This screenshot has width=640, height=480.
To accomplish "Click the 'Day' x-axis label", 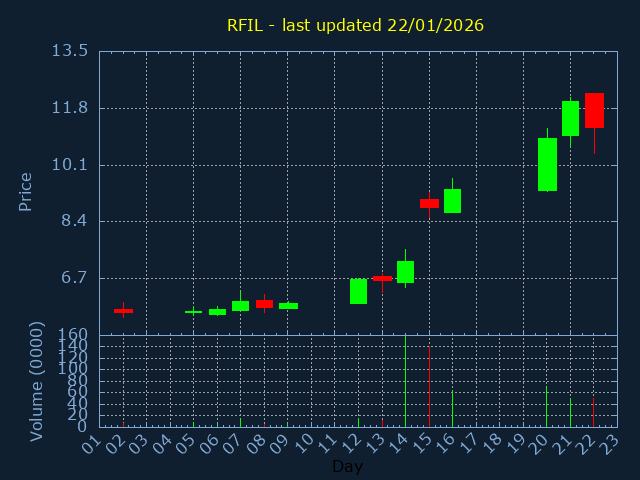I will point(347,467).
